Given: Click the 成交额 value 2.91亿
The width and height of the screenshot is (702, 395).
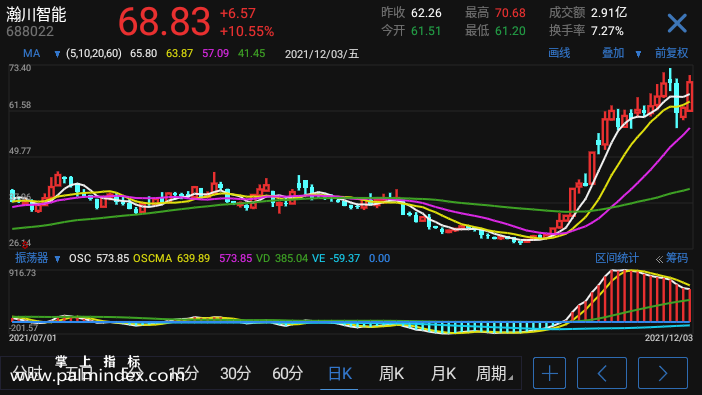Looking at the screenshot, I should 609,13.
